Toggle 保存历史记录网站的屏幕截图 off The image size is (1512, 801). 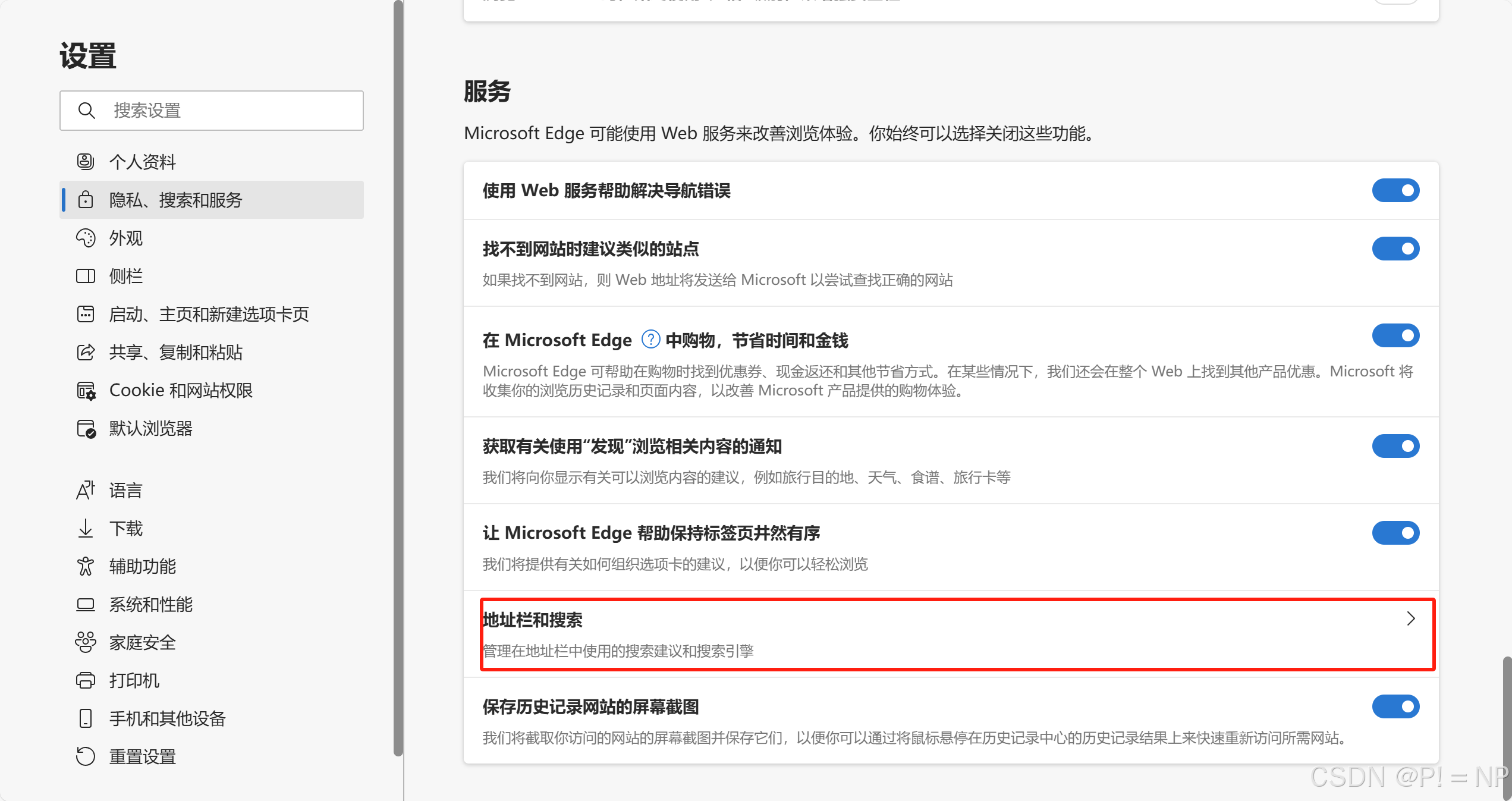(1395, 706)
